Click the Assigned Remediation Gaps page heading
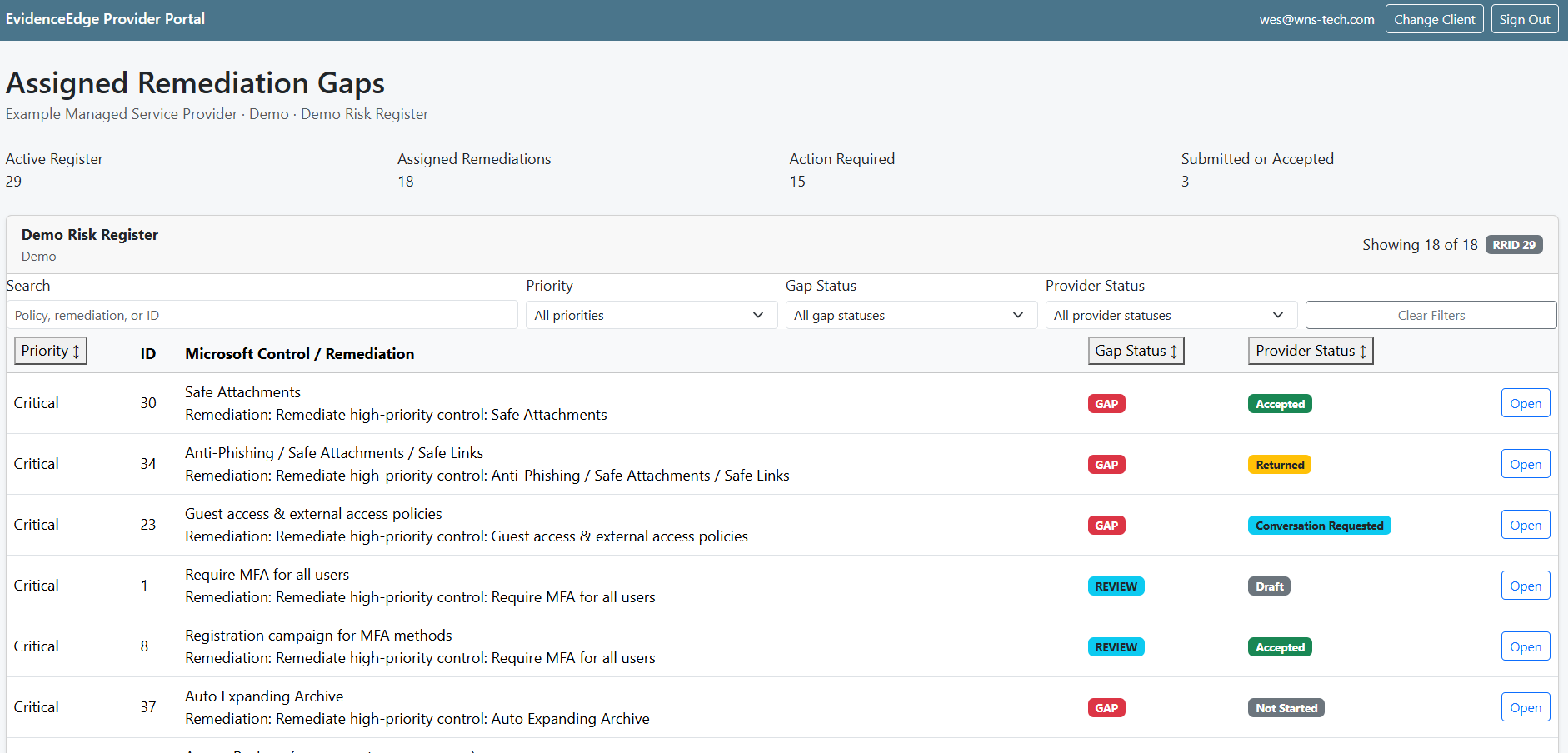The width and height of the screenshot is (1568, 753). (195, 83)
